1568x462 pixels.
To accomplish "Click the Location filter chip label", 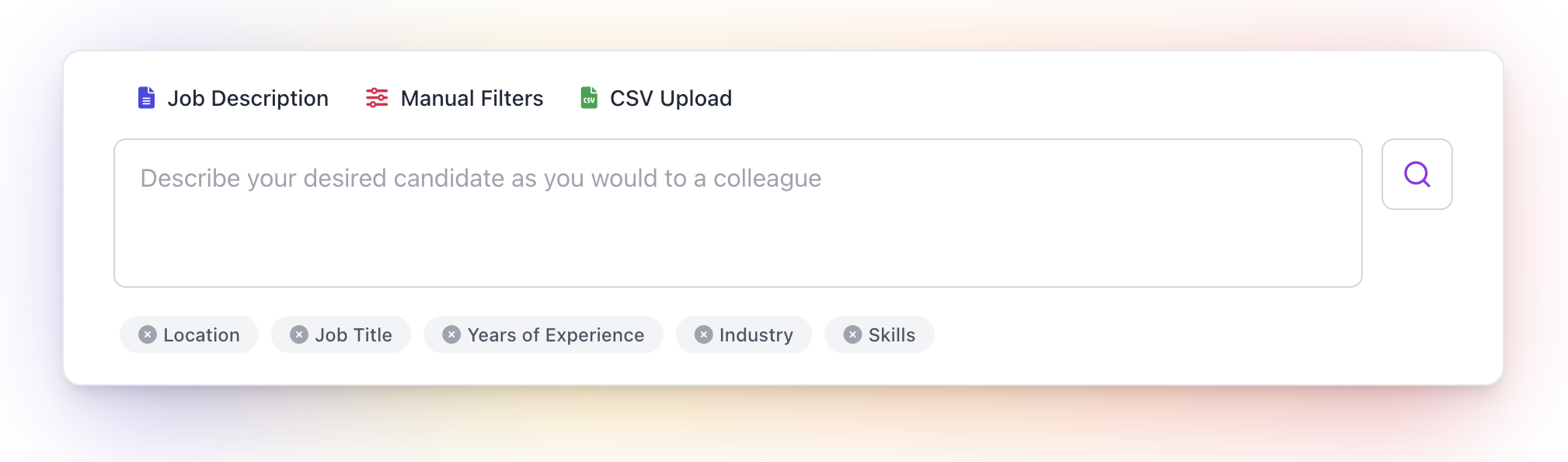I will tap(201, 335).
